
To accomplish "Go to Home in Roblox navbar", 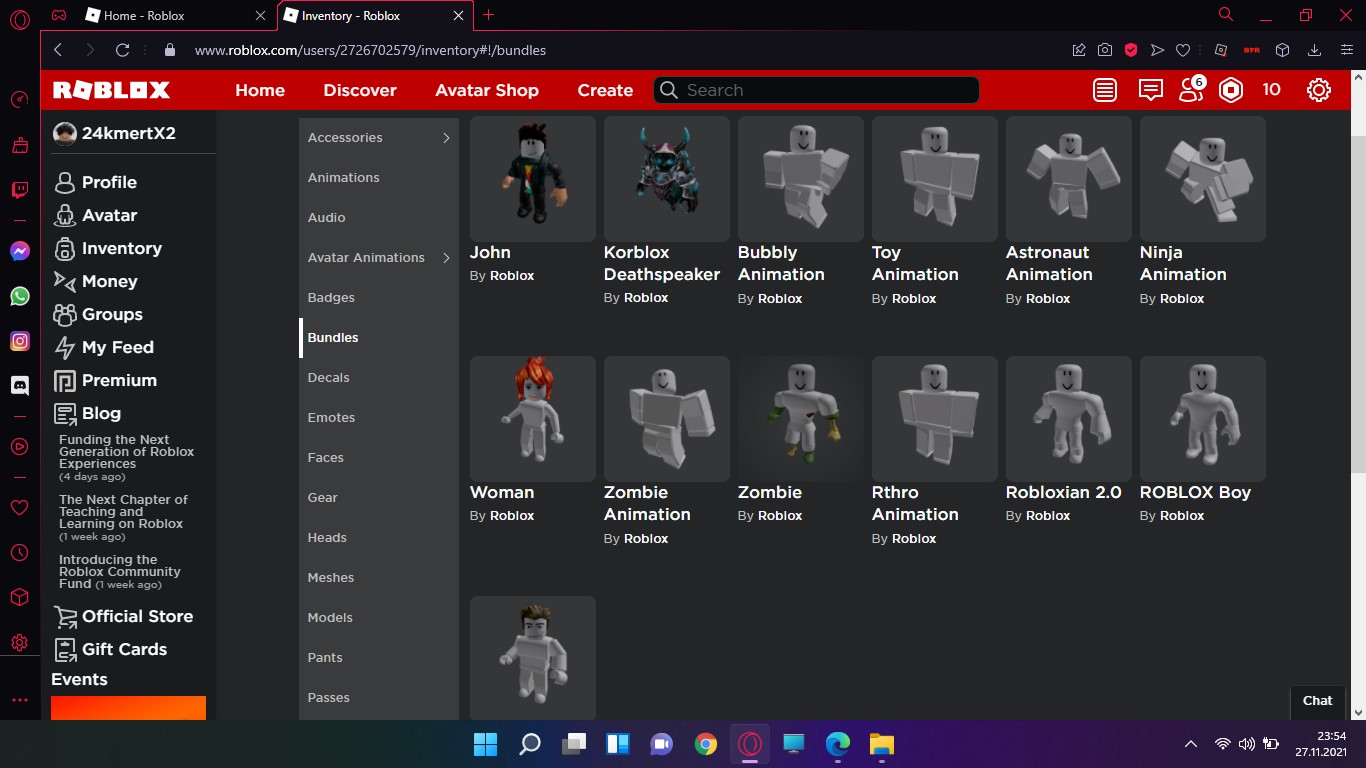I will click(260, 90).
